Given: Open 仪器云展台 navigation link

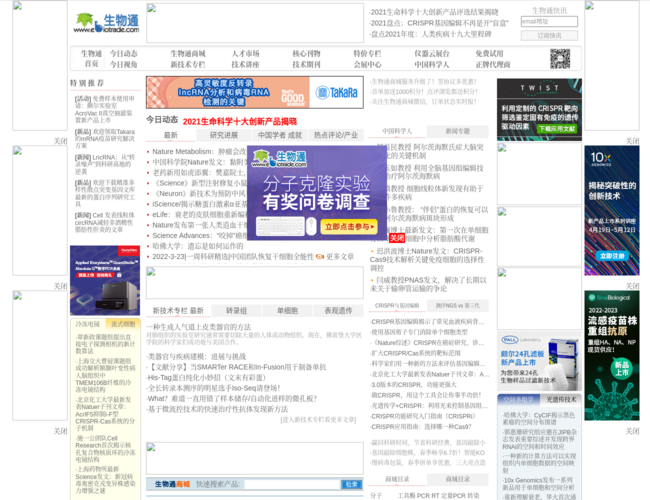Looking at the screenshot, I should [x=431, y=54].
